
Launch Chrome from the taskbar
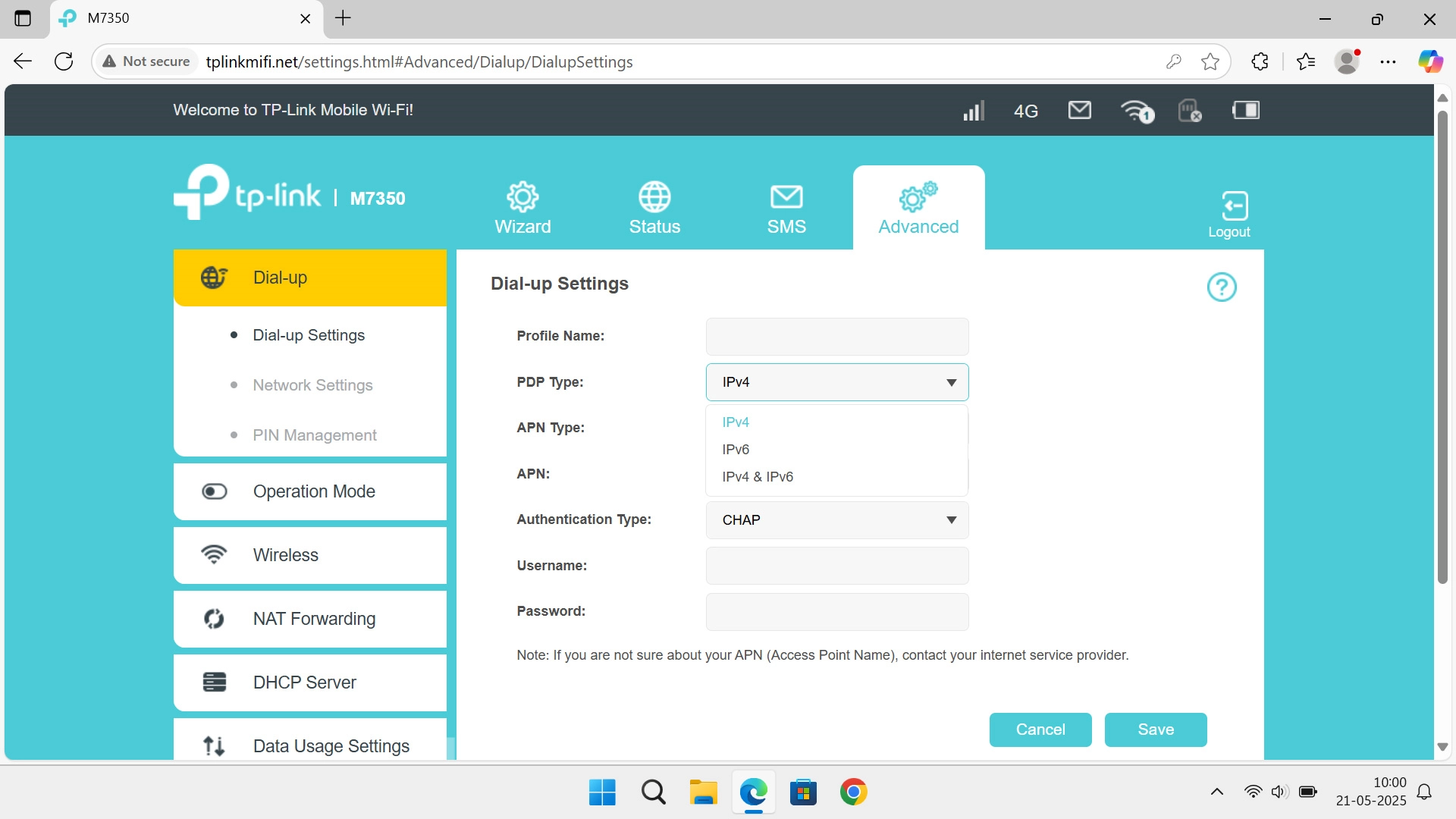coord(854,792)
